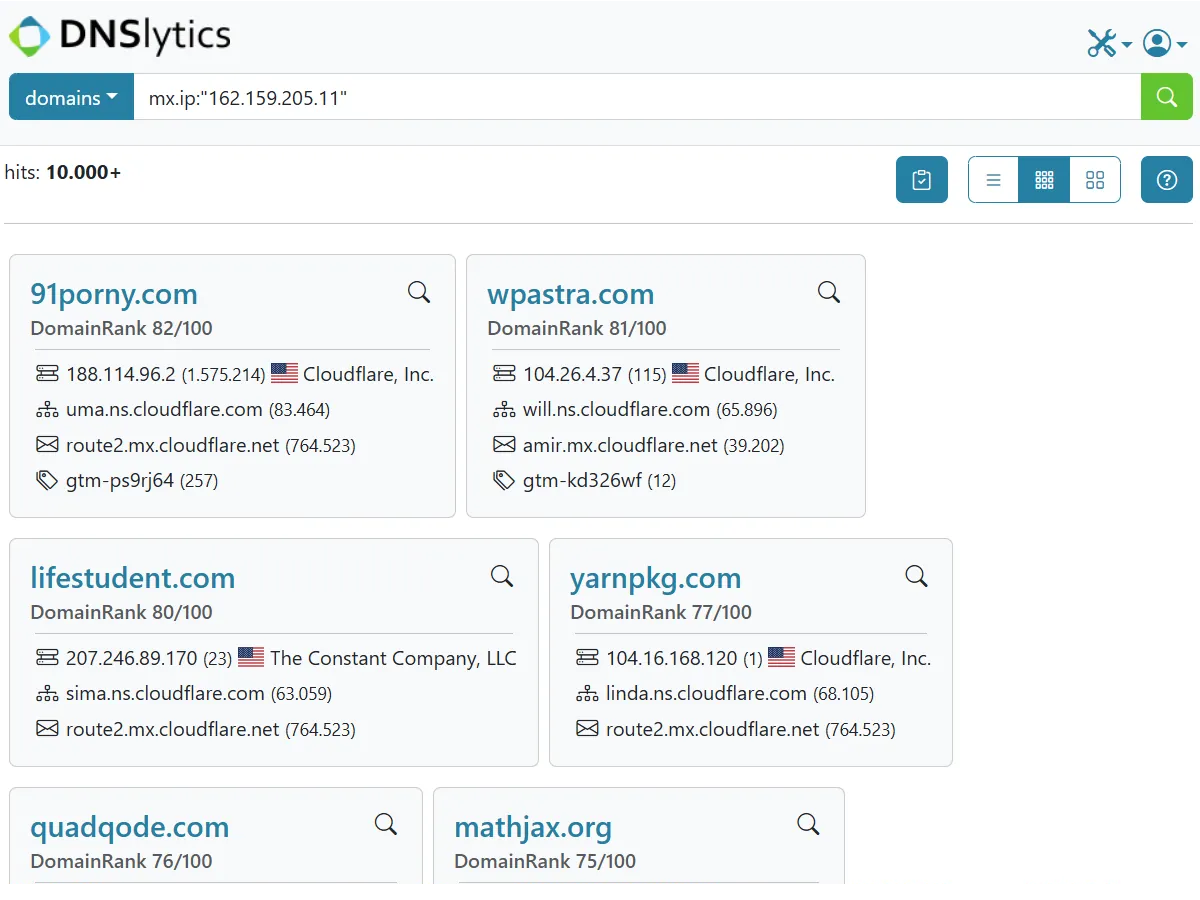Click magnifier icon on lifestudent.com card
Viewport: 1200px width, 900px height.
502,576
